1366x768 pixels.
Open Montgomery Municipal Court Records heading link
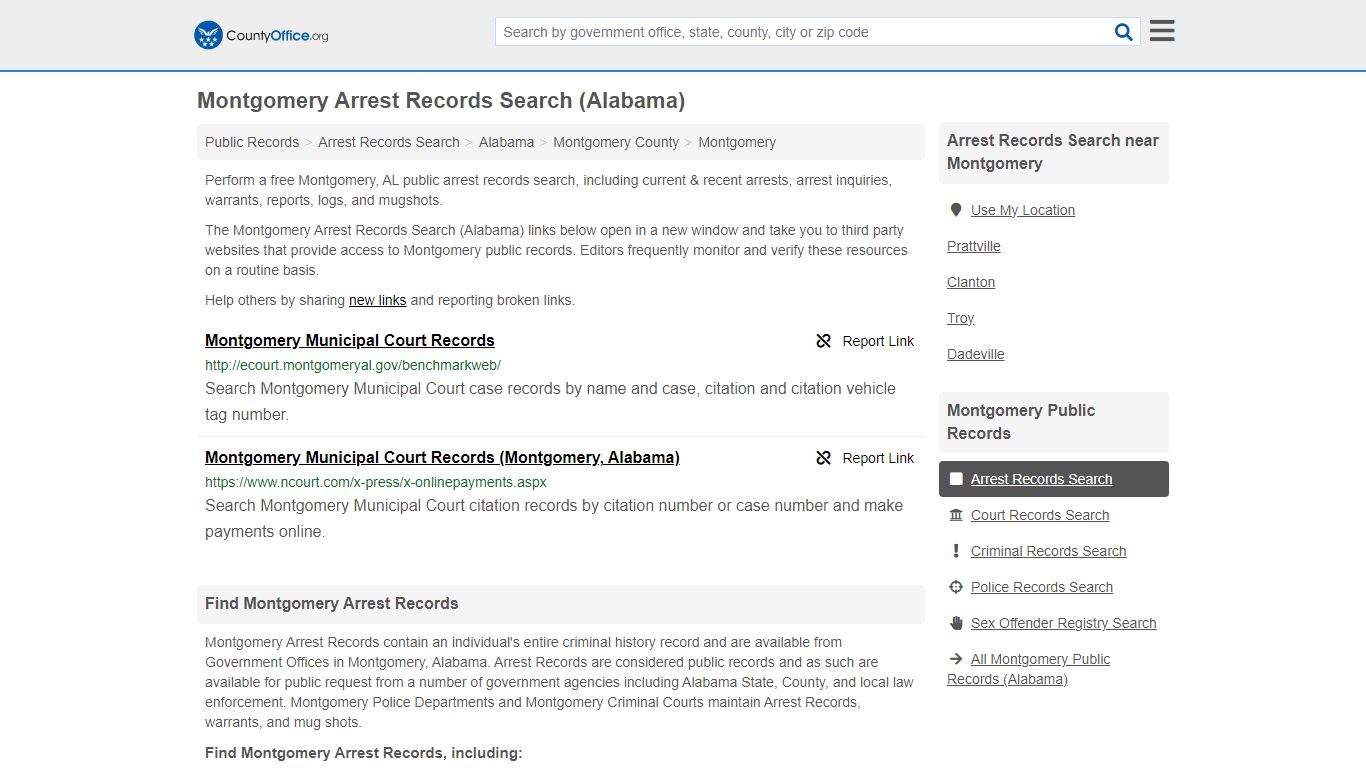click(350, 340)
